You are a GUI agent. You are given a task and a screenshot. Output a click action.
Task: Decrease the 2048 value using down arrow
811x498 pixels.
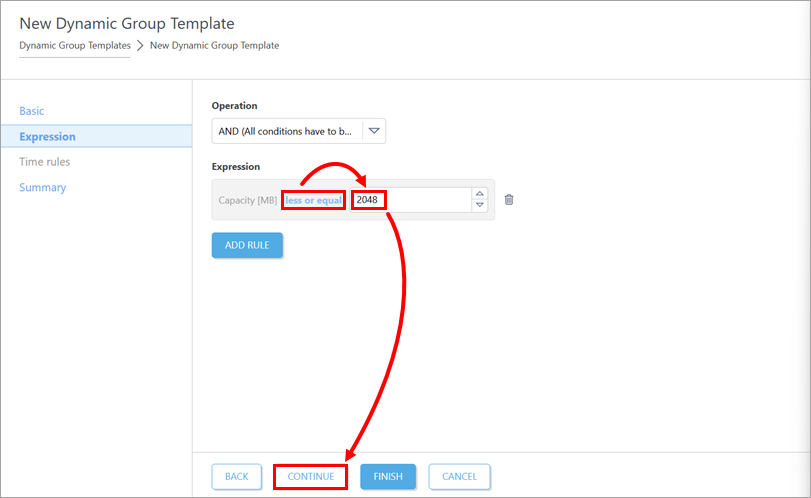point(480,206)
